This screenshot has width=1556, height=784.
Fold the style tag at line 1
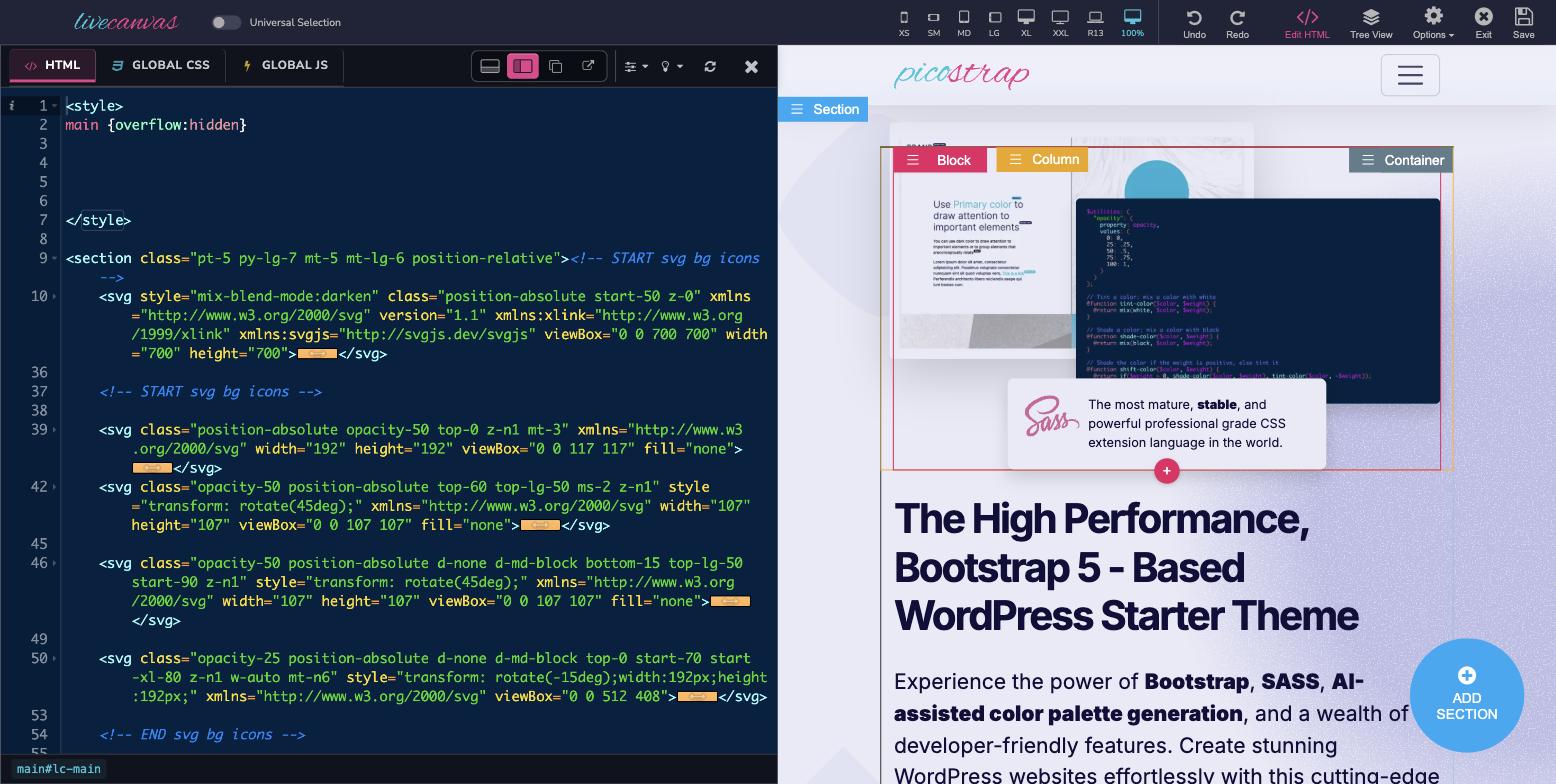55,106
